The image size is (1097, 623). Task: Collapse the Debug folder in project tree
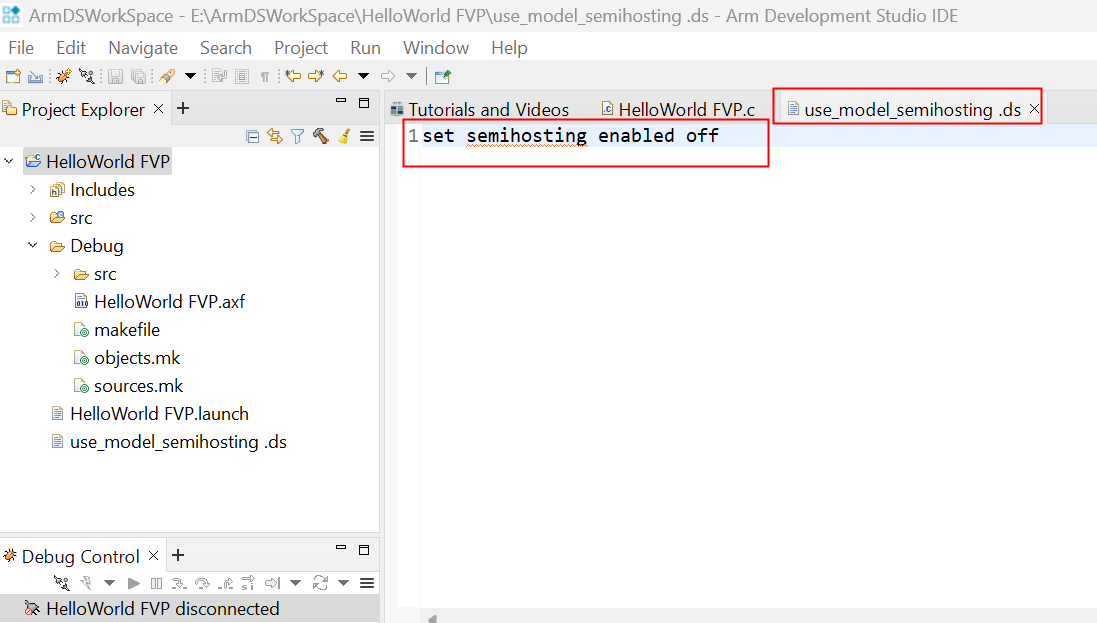click(x=33, y=246)
